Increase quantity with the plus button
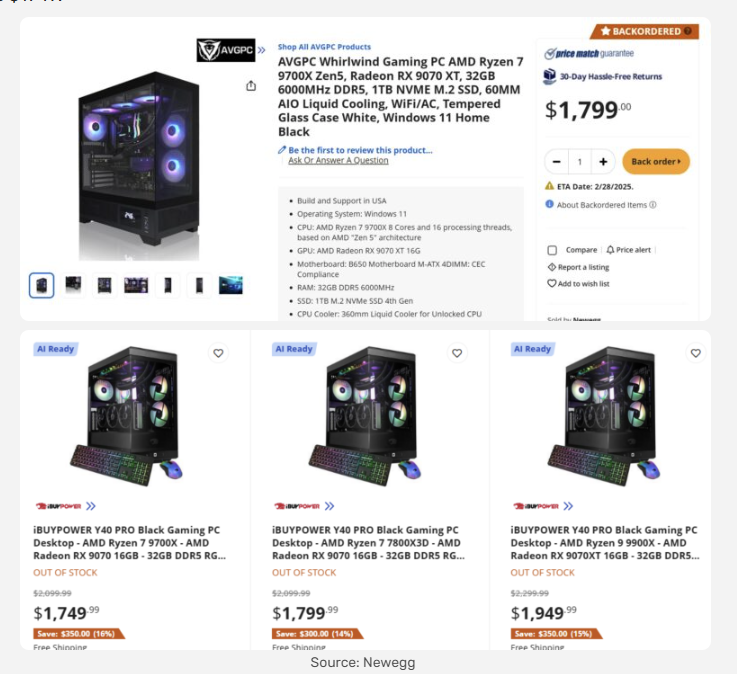737x674 pixels. [x=603, y=162]
